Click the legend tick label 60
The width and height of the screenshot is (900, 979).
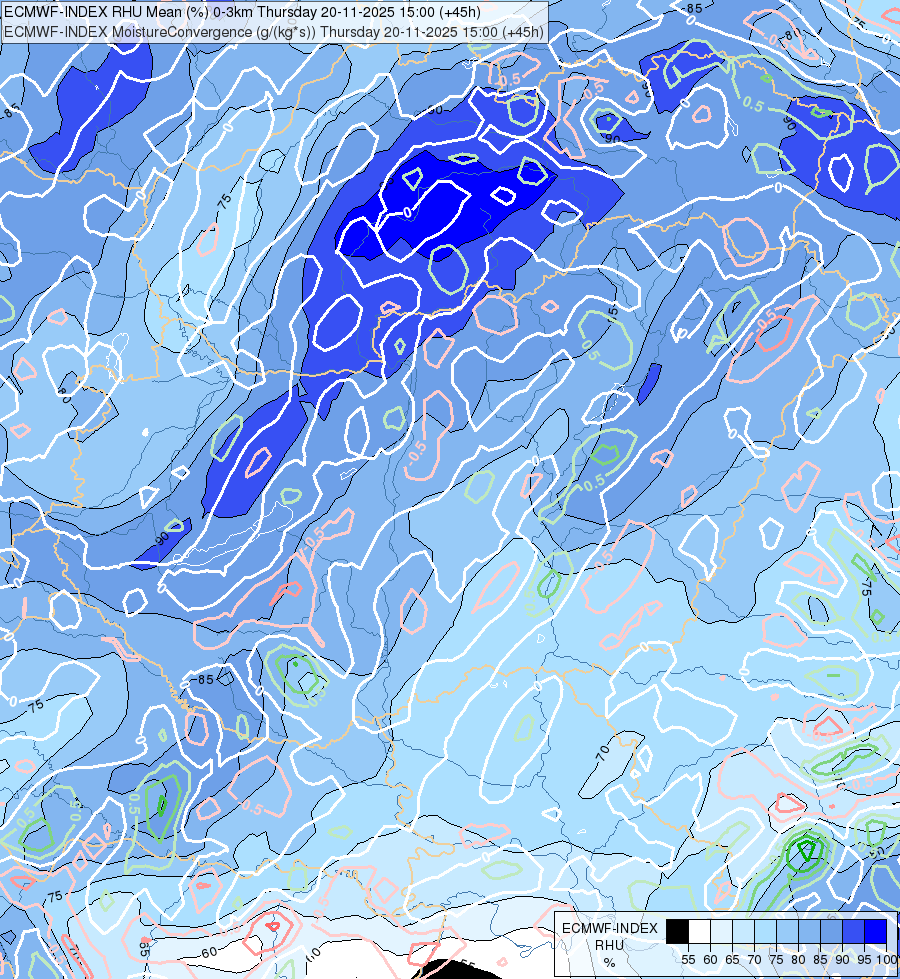coord(710,960)
